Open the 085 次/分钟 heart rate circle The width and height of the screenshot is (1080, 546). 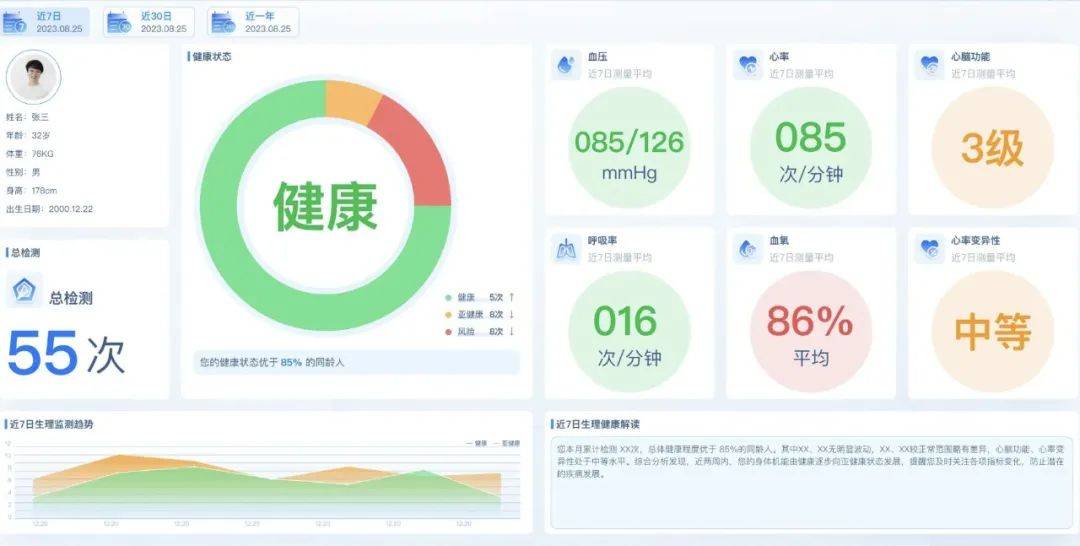pos(811,147)
